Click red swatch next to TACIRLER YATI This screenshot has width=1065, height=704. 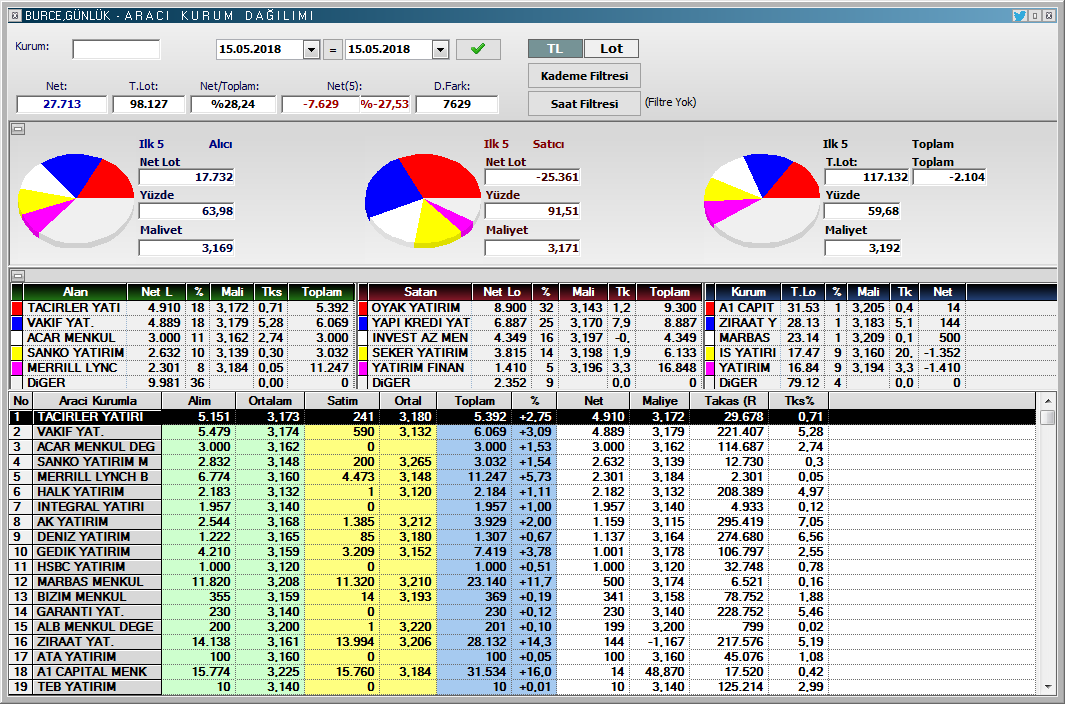(17, 308)
